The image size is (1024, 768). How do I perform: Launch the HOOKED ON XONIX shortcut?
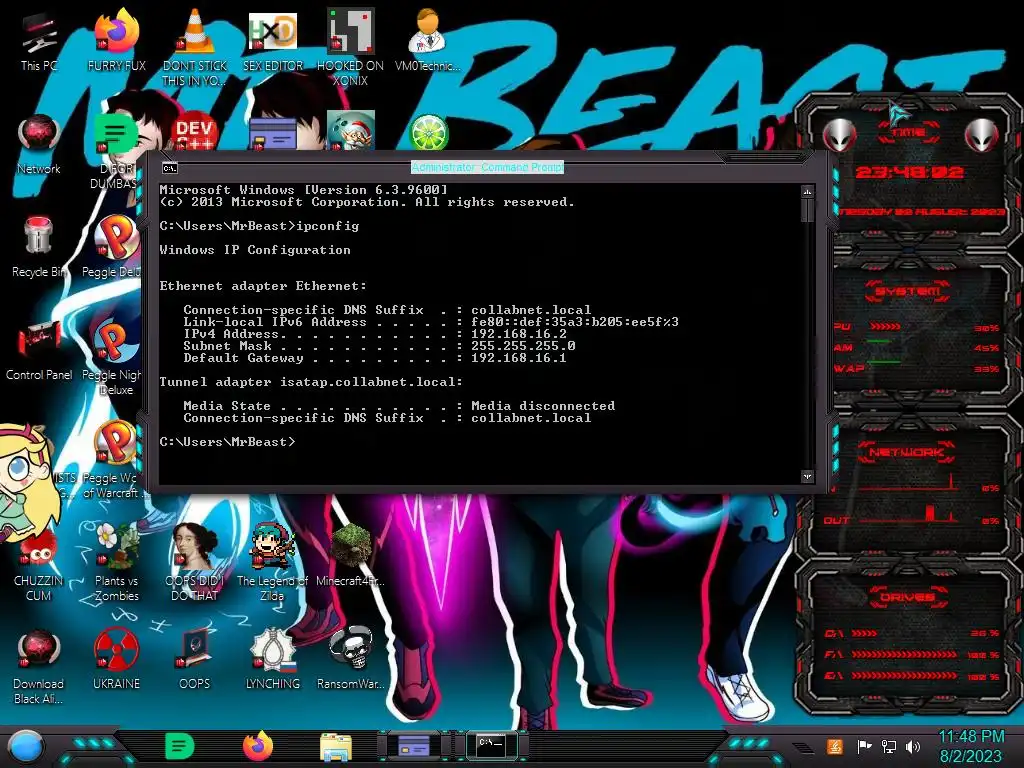(351, 46)
